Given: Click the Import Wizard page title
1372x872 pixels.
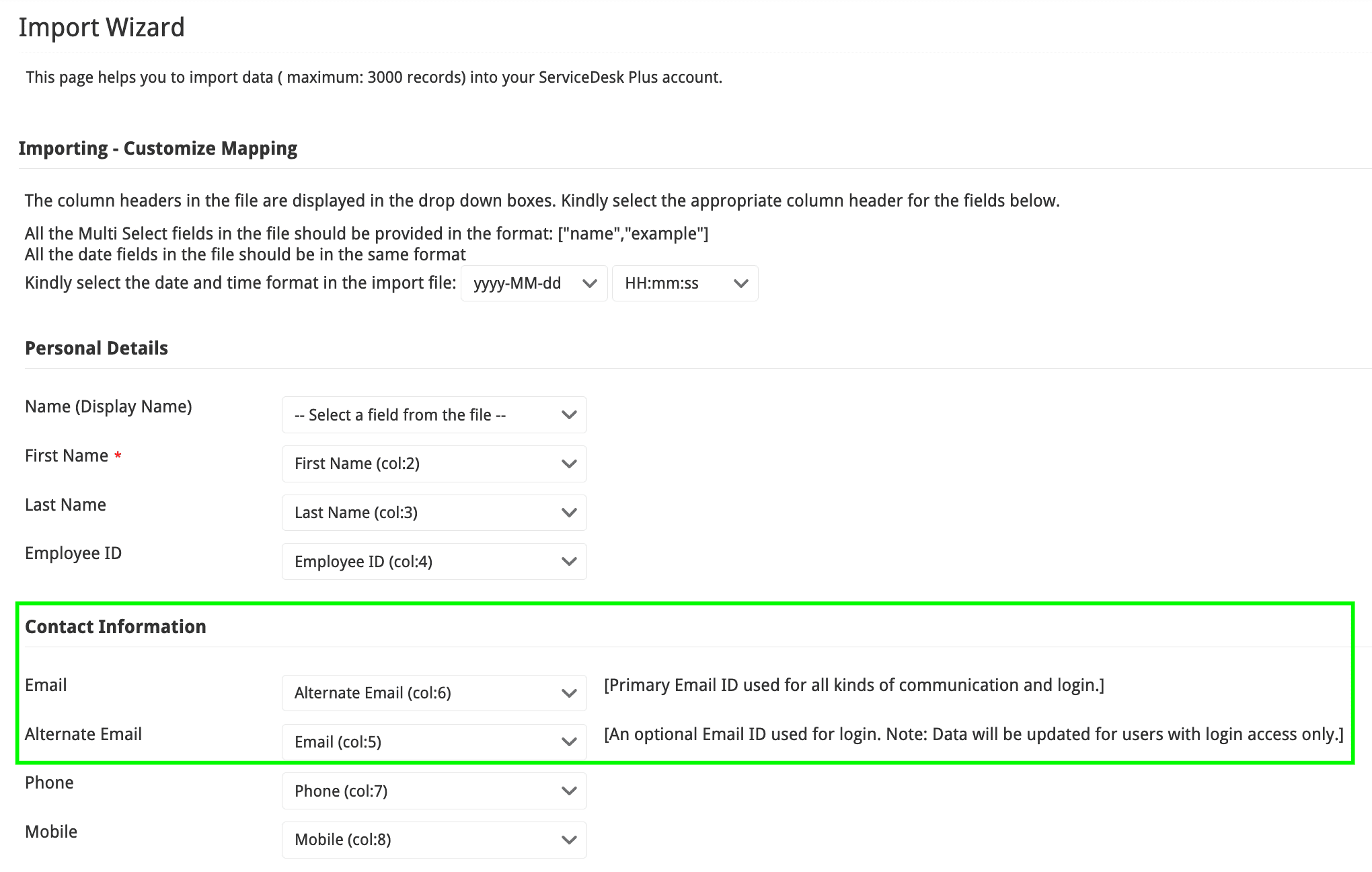Looking at the screenshot, I should (102, 28).
